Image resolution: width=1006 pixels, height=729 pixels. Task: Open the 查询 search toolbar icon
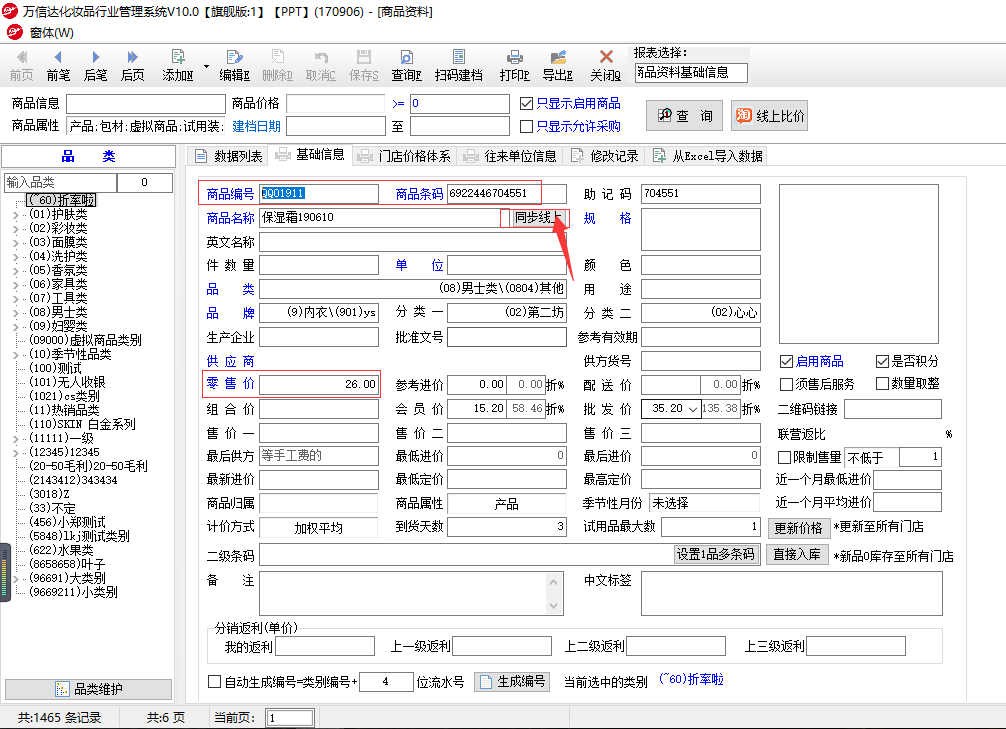[x=407, y=65]
